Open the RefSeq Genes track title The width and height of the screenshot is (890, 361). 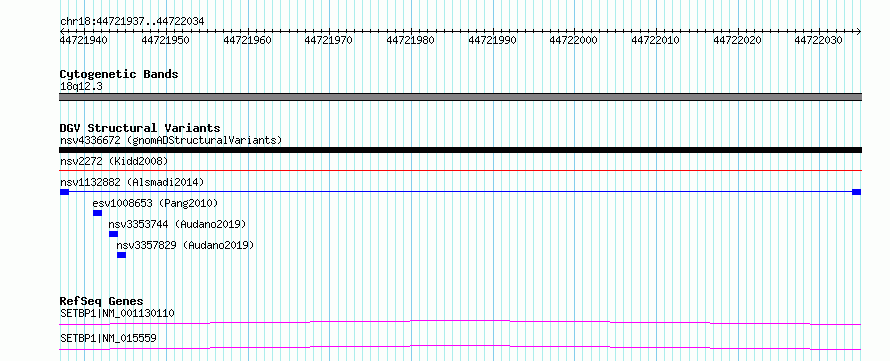point(102,301)
